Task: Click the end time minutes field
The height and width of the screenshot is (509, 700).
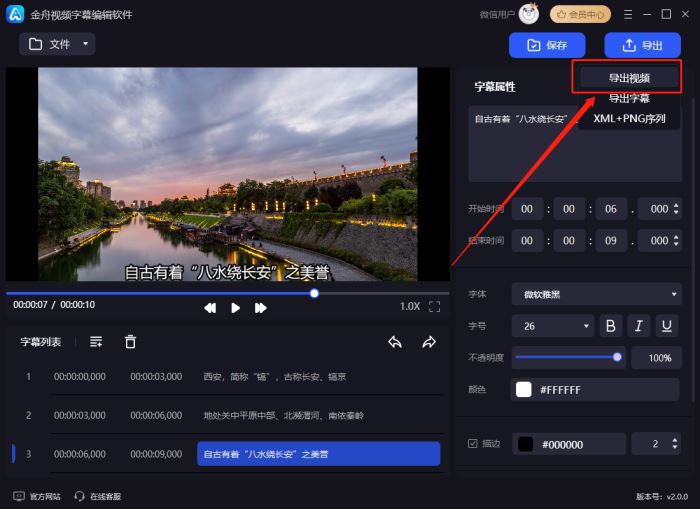Action: tap(569, 241)
